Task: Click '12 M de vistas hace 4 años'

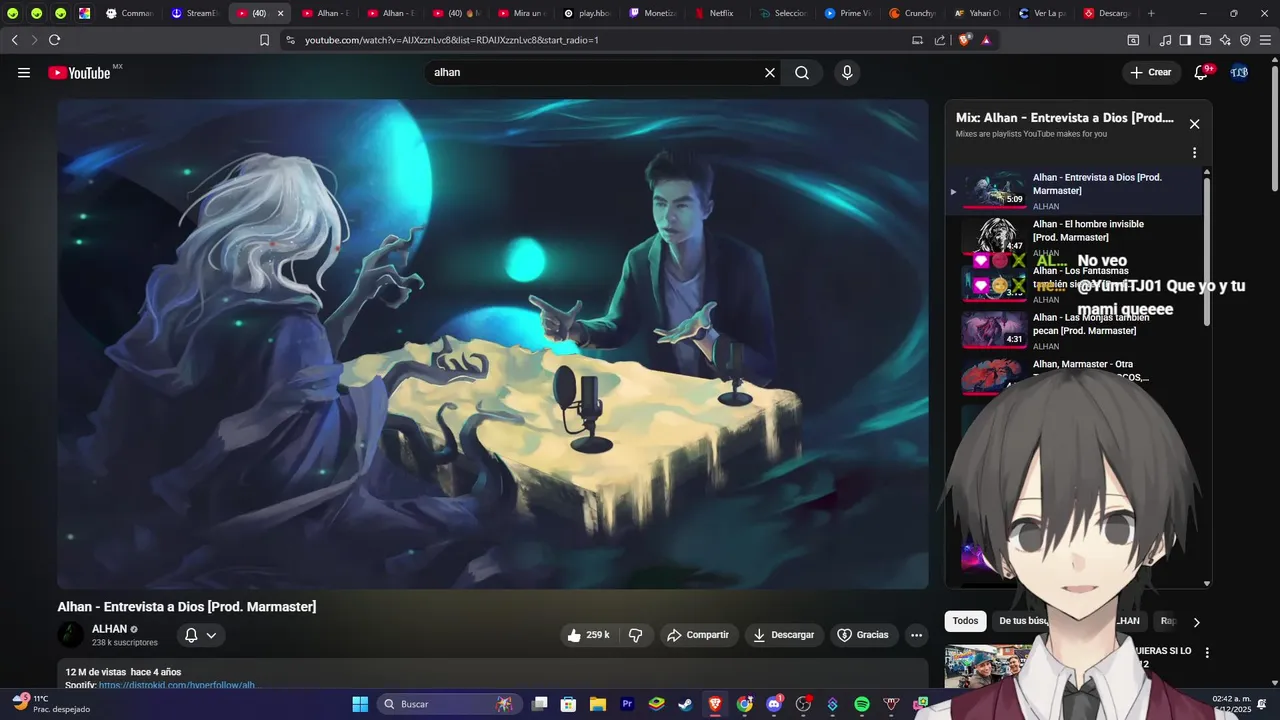Action: coord(123,672)
